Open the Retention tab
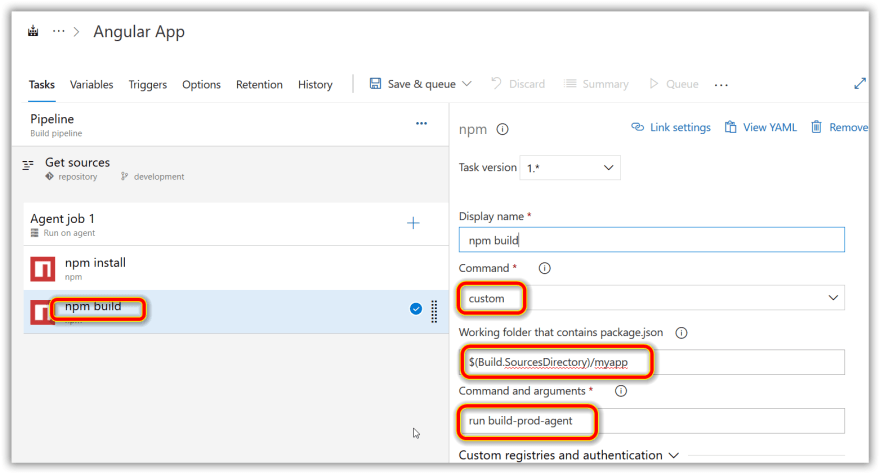The image size is (880, 474). pos(259,84)
